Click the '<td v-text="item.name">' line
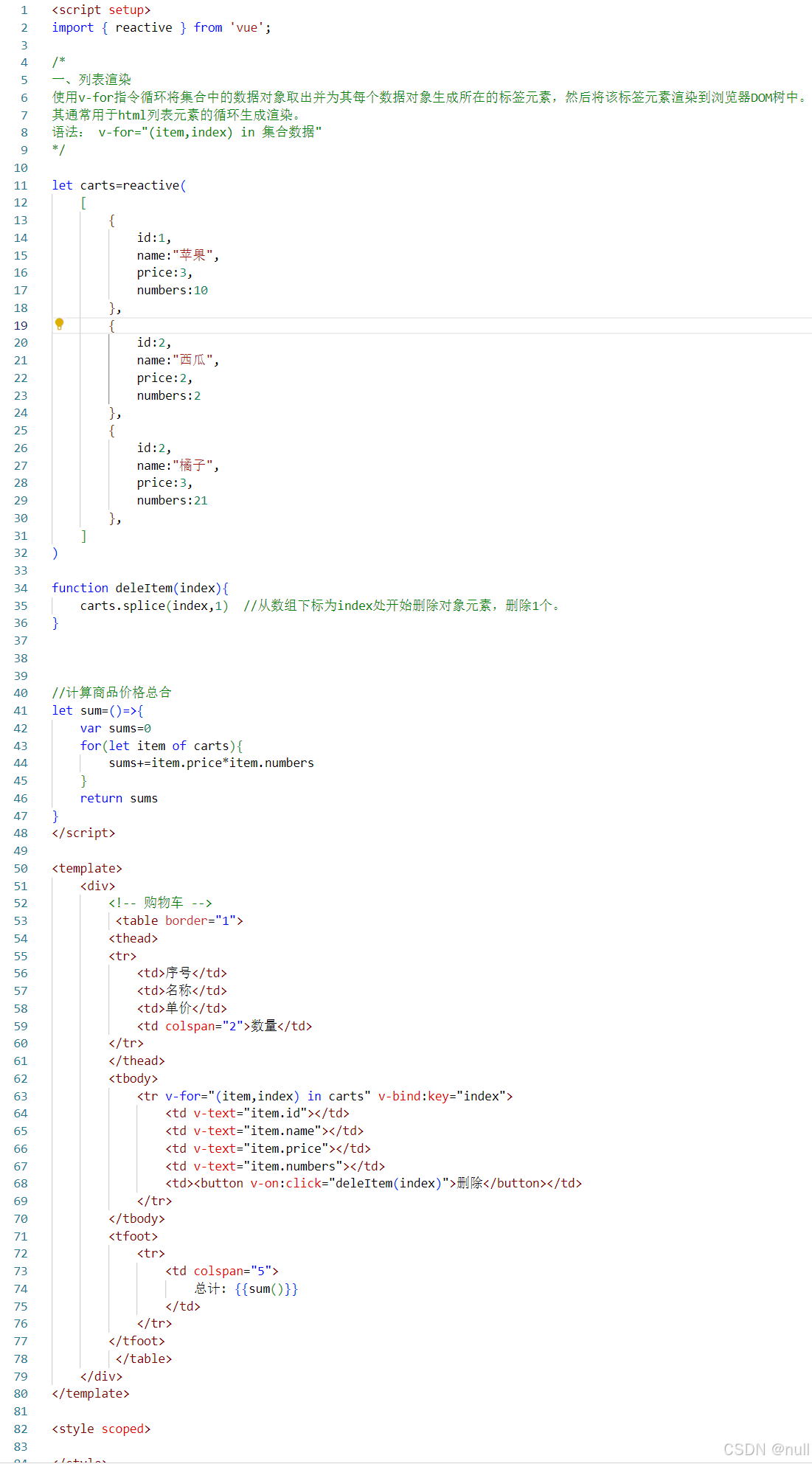812x1464 pixels. (265, 1131)
